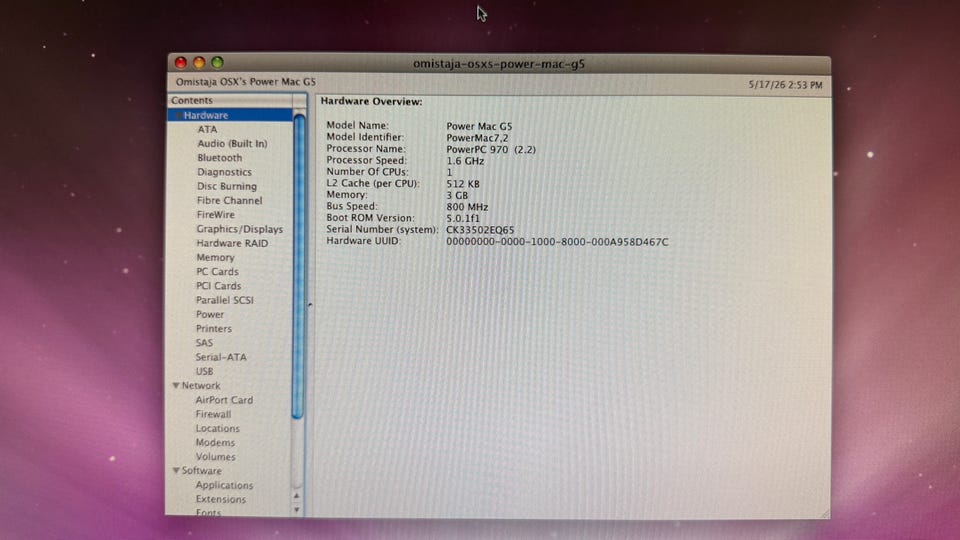Select the Software category label
Viewport: 960px width, 540px height.
[201, 471]
